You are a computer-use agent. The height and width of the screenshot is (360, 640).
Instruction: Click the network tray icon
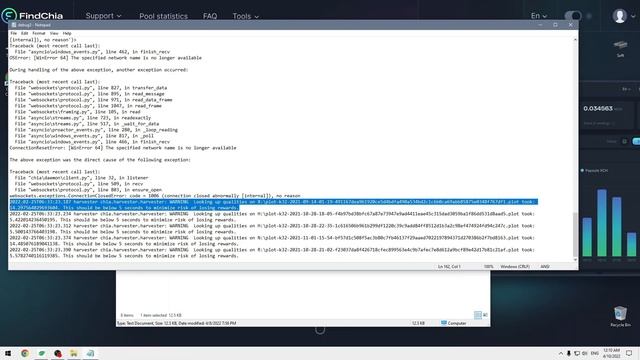tap(577, 353)
